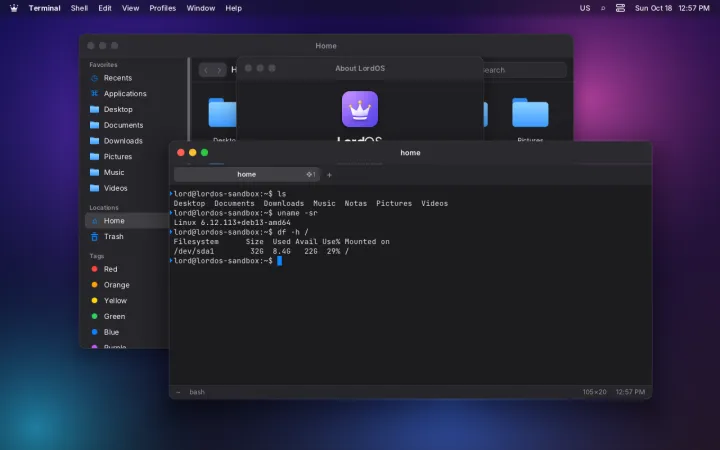Image resolution: width=720 pixels, height=450 pixels.
Task: Click the 12:57 PM terminal status time
Action: [x=630, y=392]
